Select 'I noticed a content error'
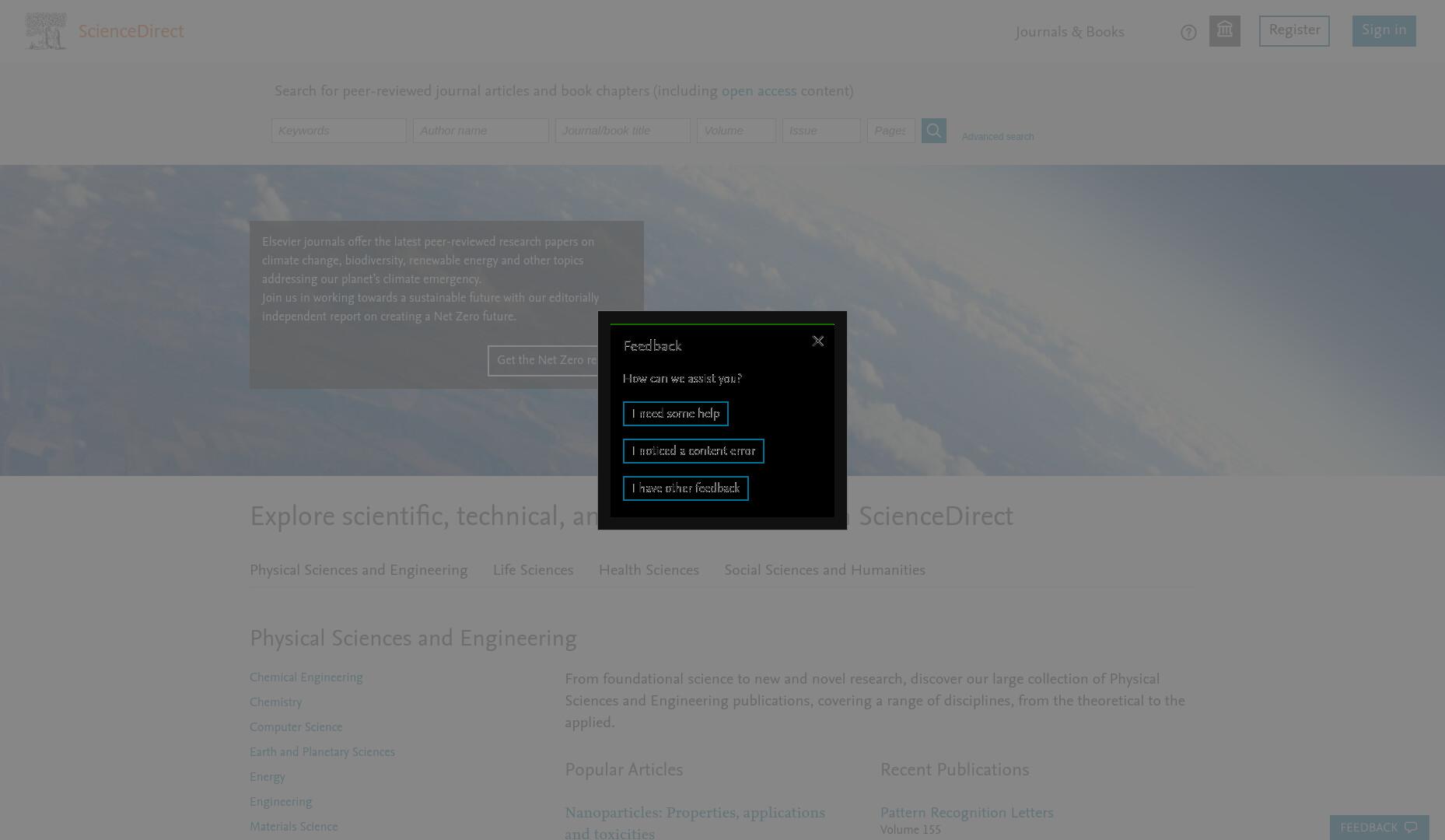Image resolution: width=1445 pixels, height=840 pixels. click(693, 451)
